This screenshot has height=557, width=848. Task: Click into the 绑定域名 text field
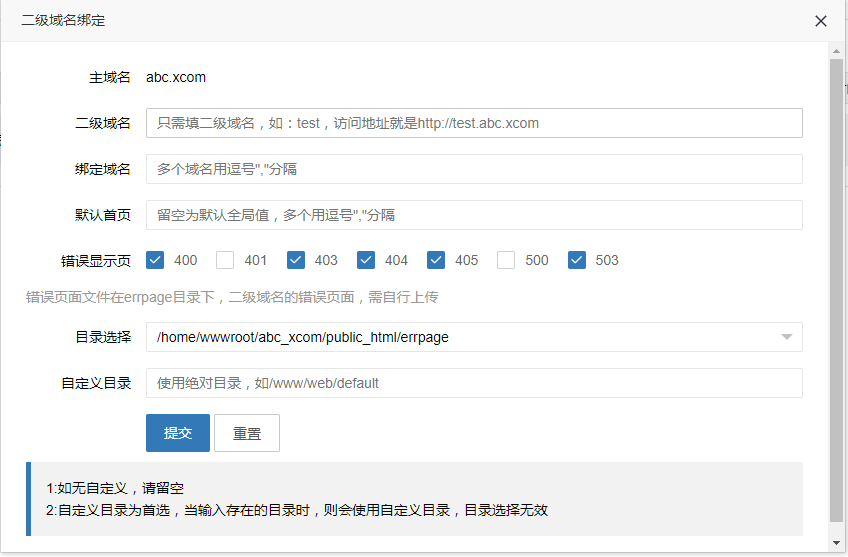click(473, 169)
